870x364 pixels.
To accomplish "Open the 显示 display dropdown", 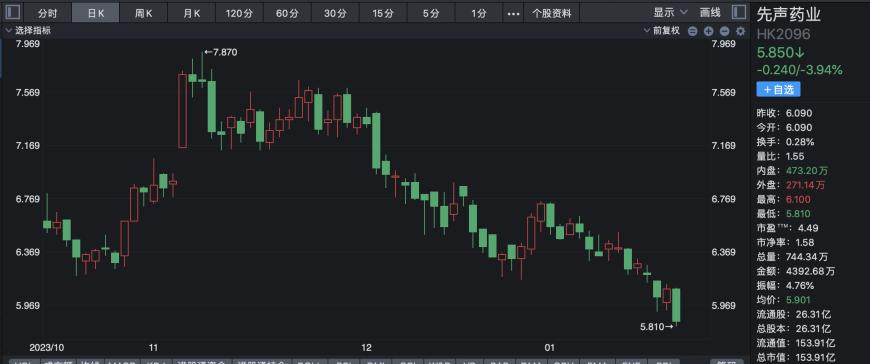I will pos(670,12).
